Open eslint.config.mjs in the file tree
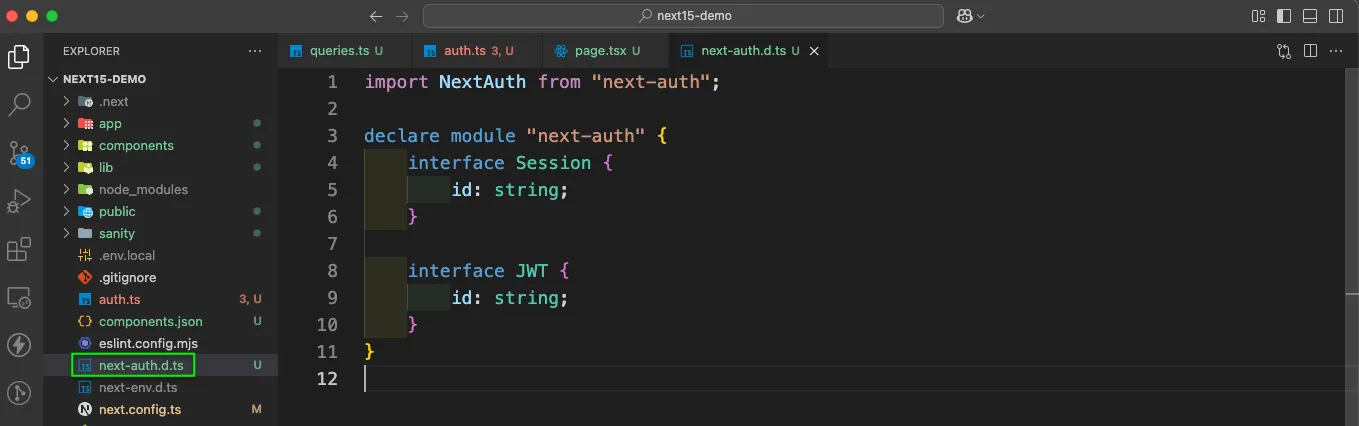 148,343
